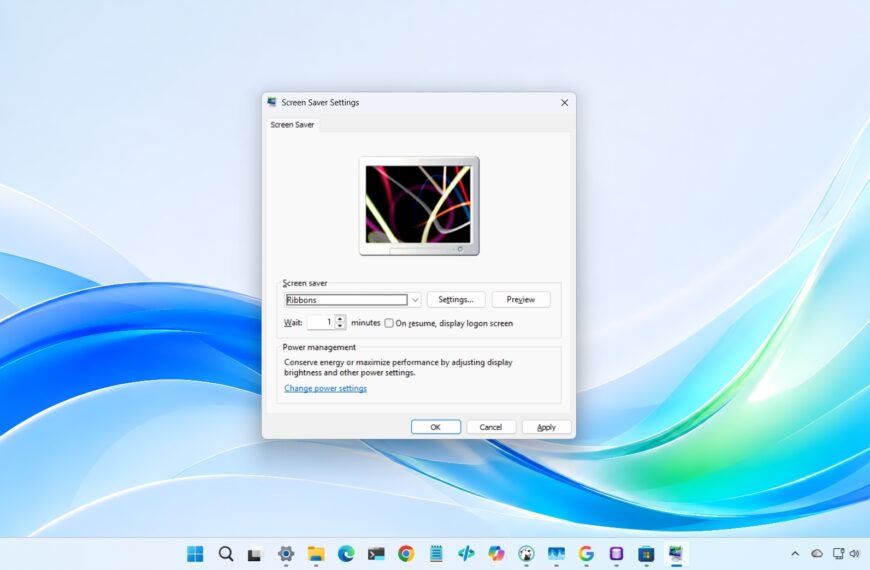
Task: Open Change power settings link
Action: pyautogui.click(x=325, y=389)
